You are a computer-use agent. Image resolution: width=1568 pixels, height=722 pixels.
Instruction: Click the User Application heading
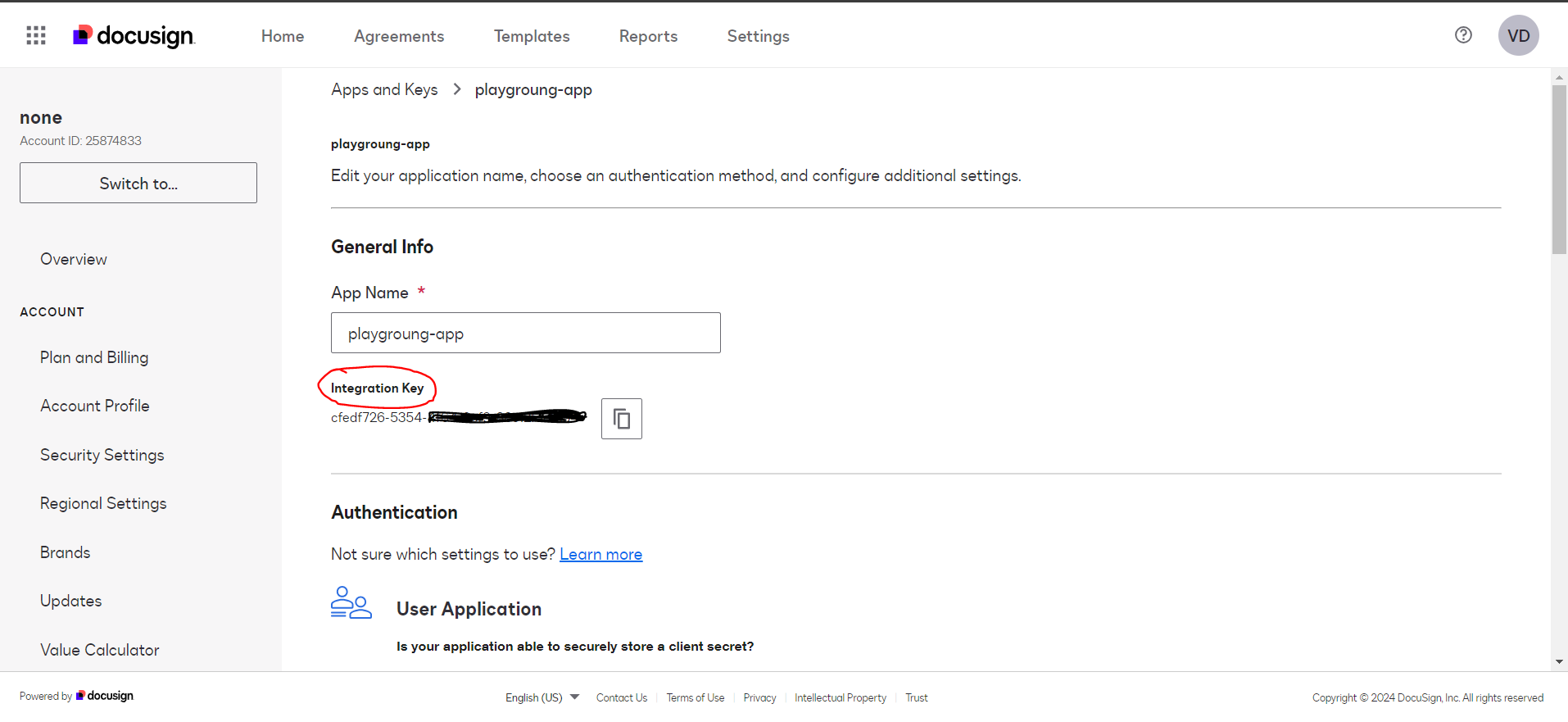(x=469, y=609)
